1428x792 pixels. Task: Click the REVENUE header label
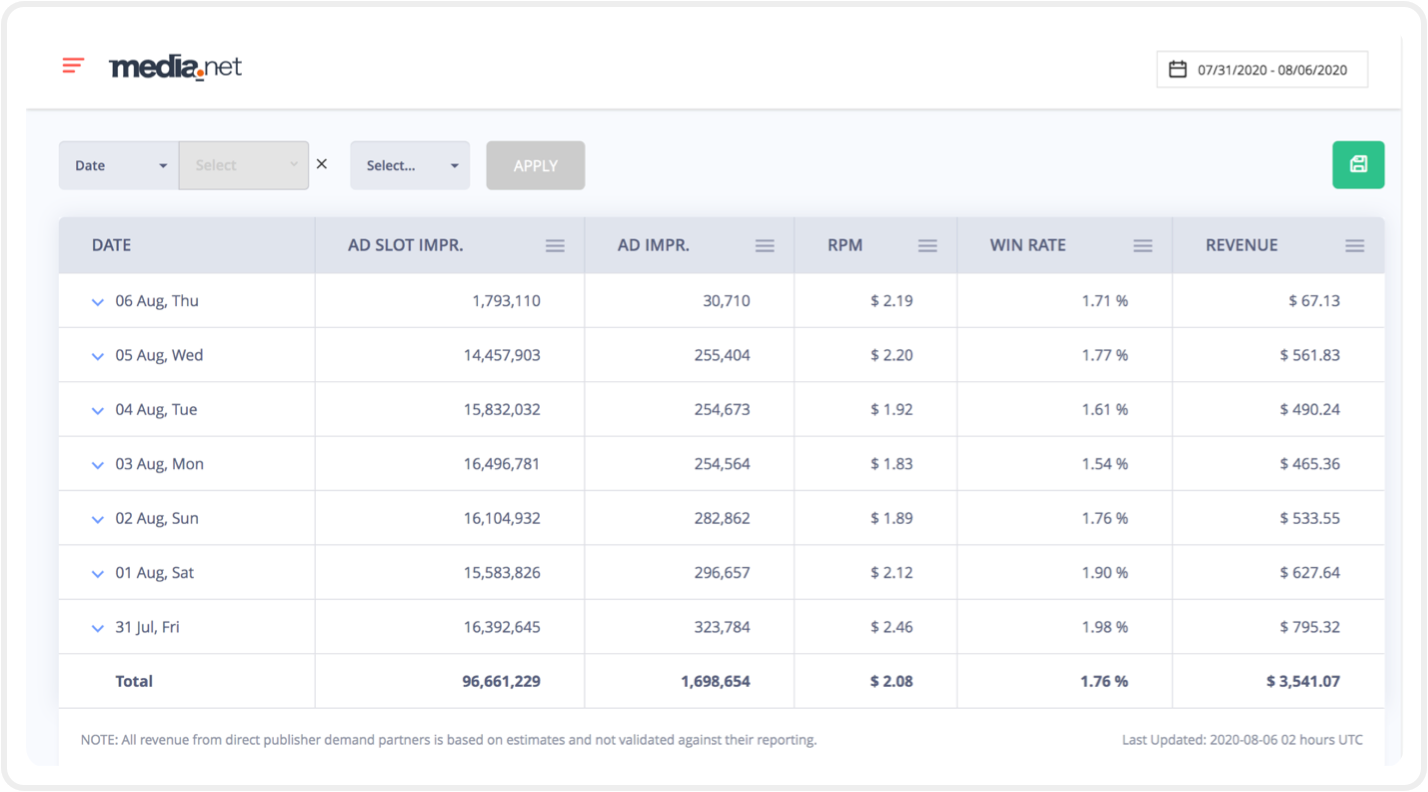[1242, 245]
